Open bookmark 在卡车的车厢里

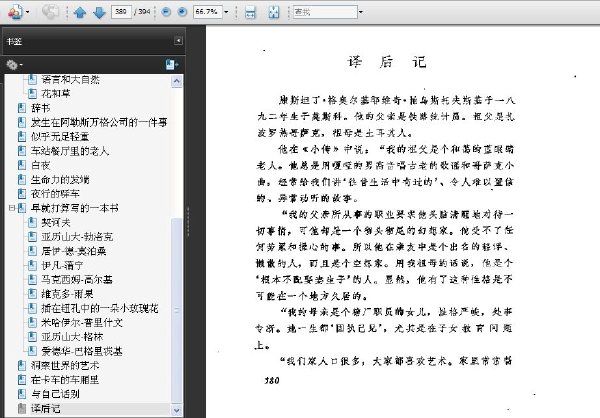pos(65,380)
